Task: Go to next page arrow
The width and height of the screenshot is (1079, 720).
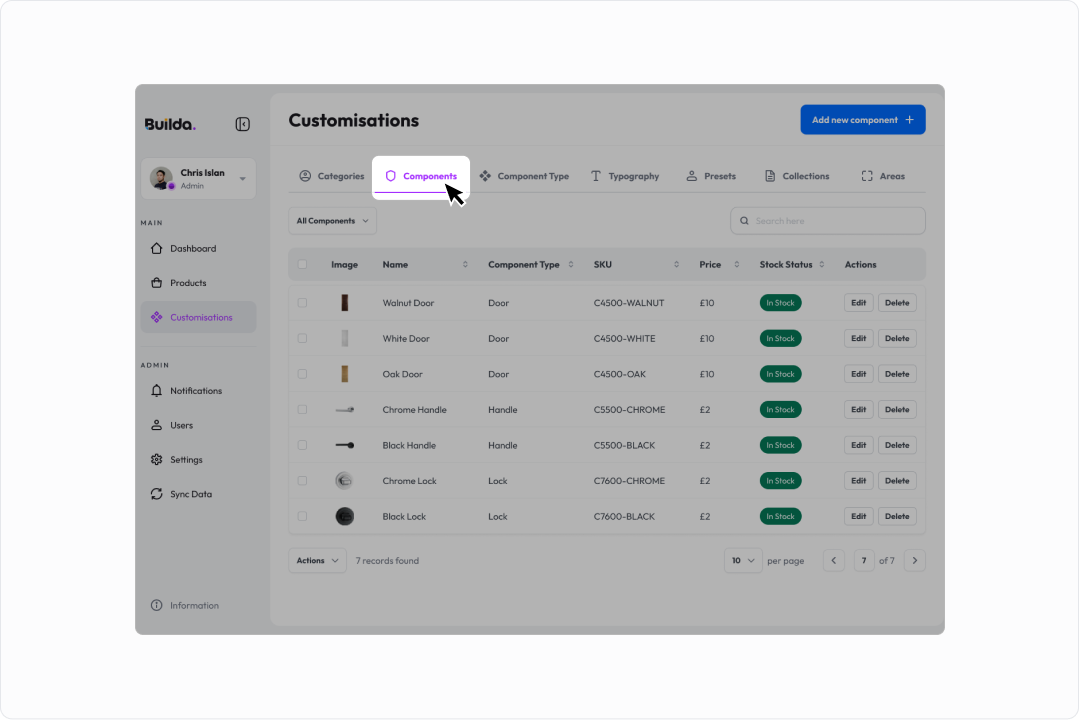Action: point(915,561)
